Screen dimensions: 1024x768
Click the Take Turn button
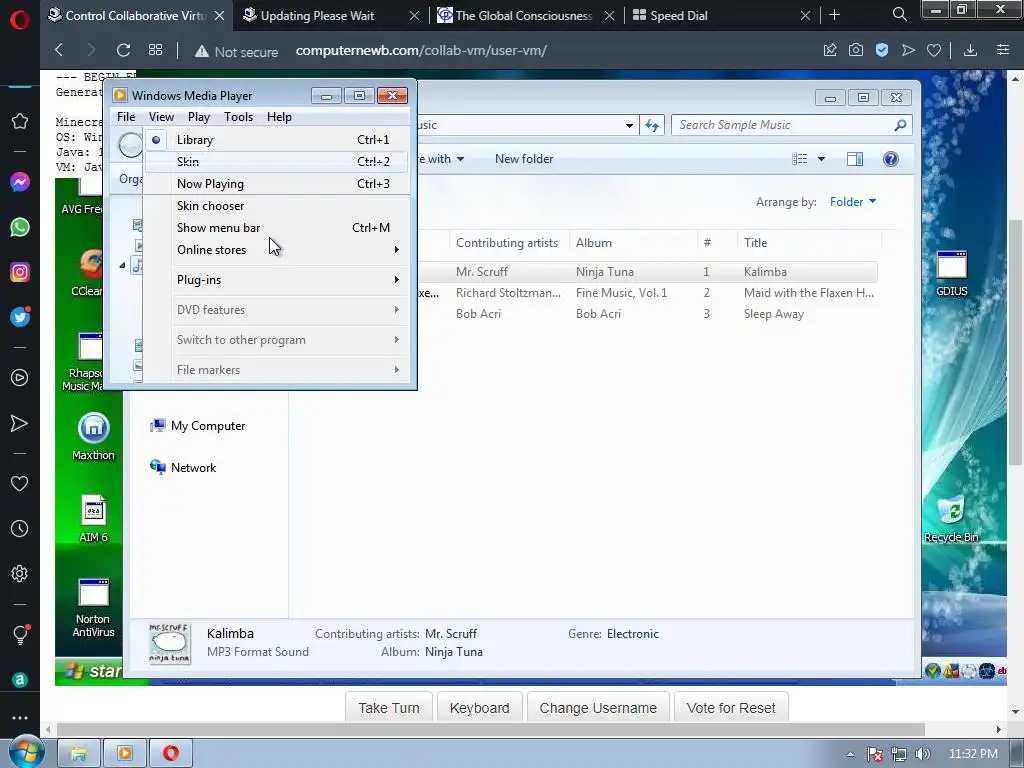pyautogui.click(x=389, y=708)
